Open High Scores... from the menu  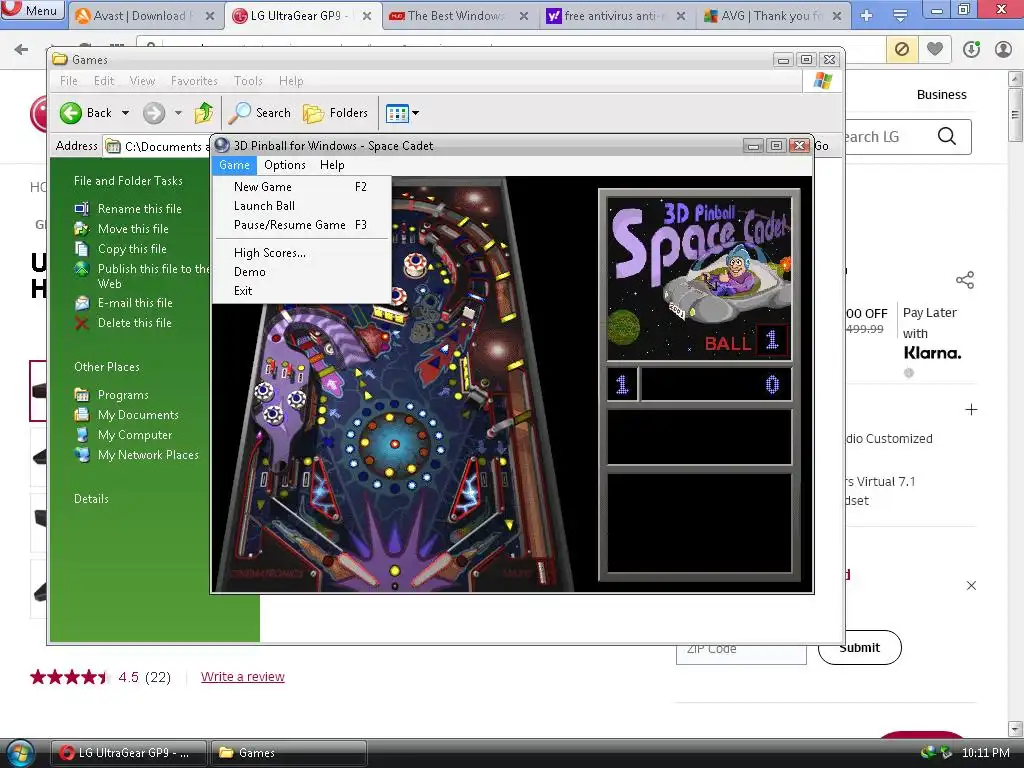[301, 253]
